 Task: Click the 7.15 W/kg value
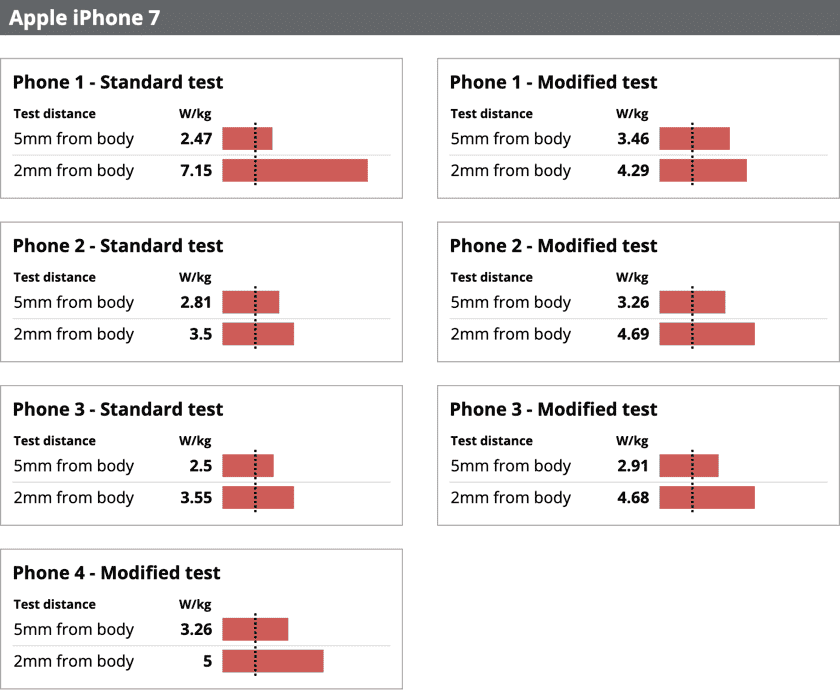click(x=196, y=171)
